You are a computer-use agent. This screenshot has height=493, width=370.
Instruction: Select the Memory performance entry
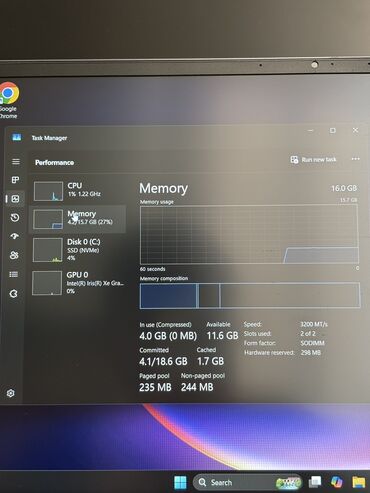78,219
